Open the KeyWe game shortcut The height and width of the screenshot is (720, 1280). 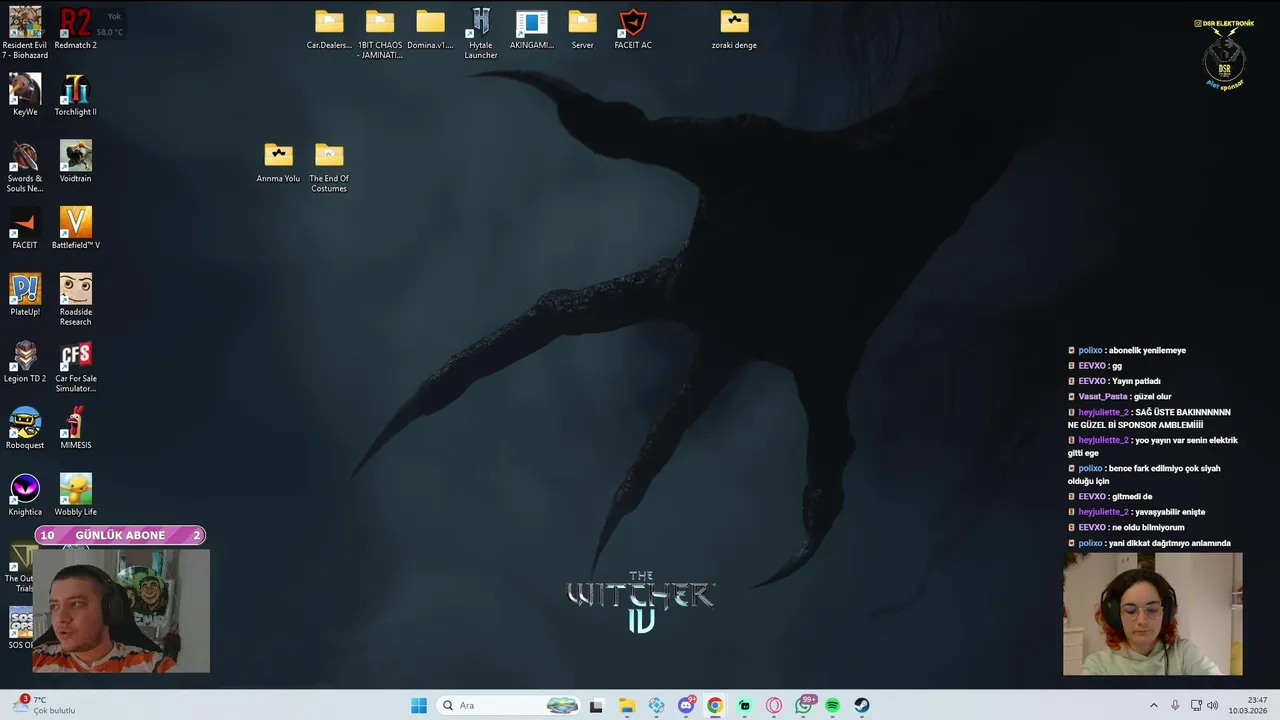pos(25,95)
